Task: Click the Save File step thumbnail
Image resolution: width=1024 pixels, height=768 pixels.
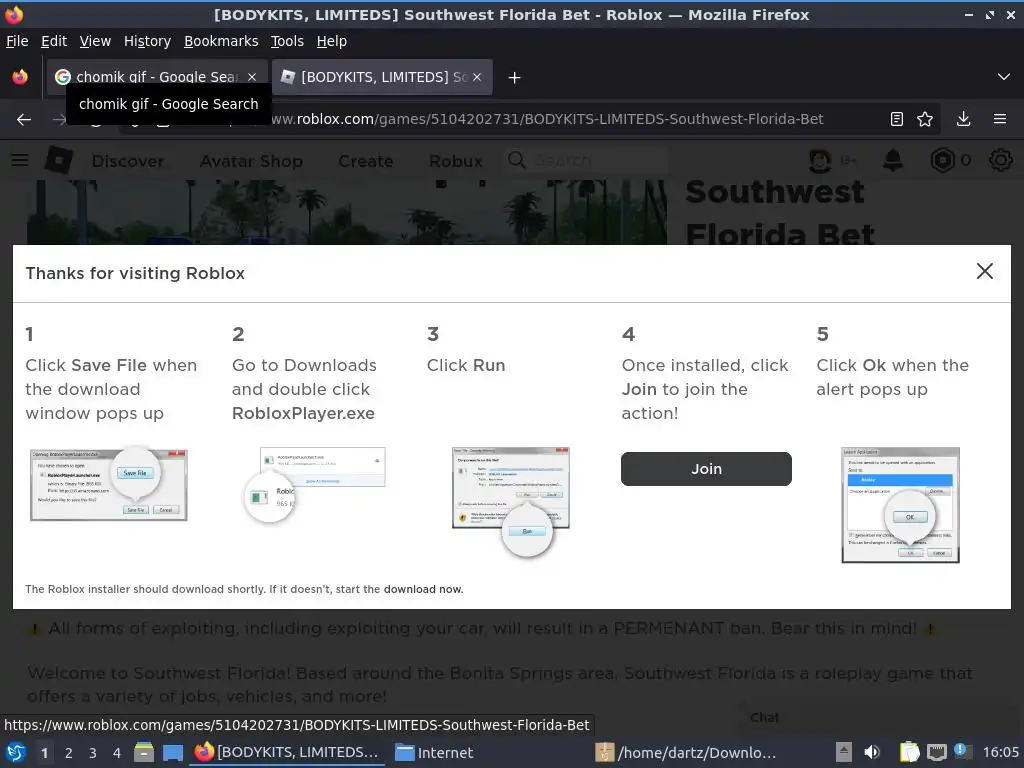Action: (109, 484)
